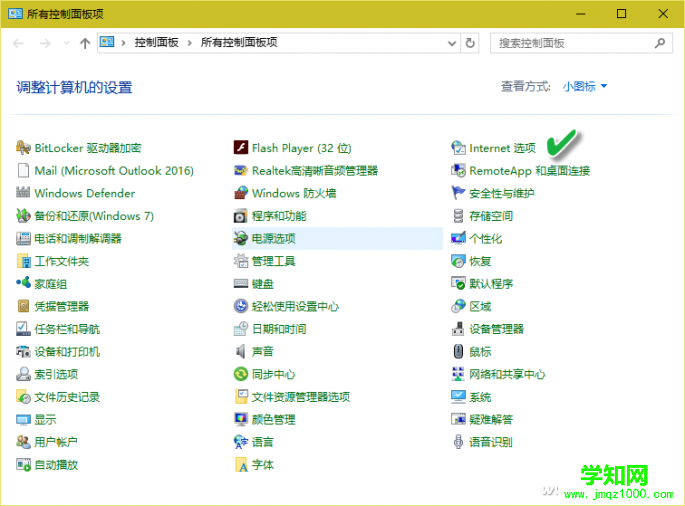Open the 区域 link
685x506 pixels.
480,306
